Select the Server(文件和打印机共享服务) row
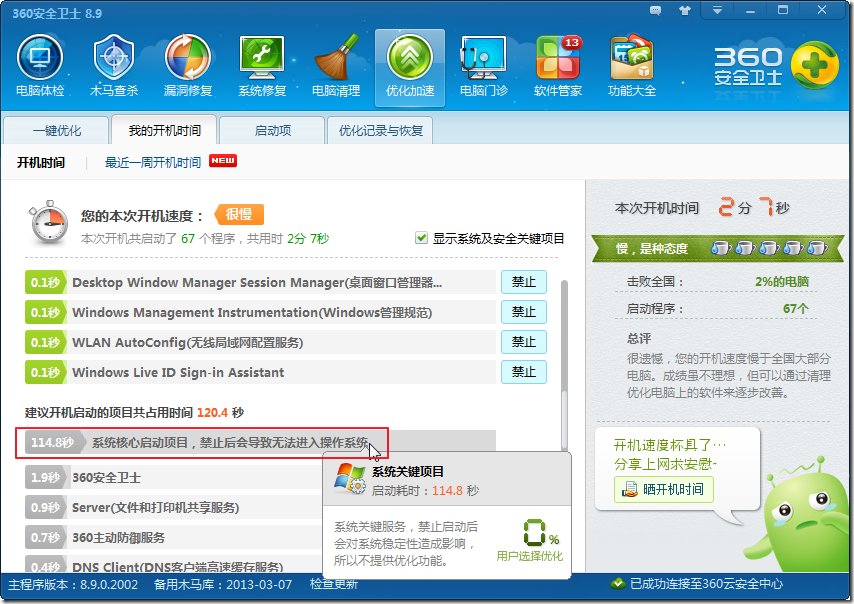The width and height of the screenshot is (854, 604). [x=173, y=507]
